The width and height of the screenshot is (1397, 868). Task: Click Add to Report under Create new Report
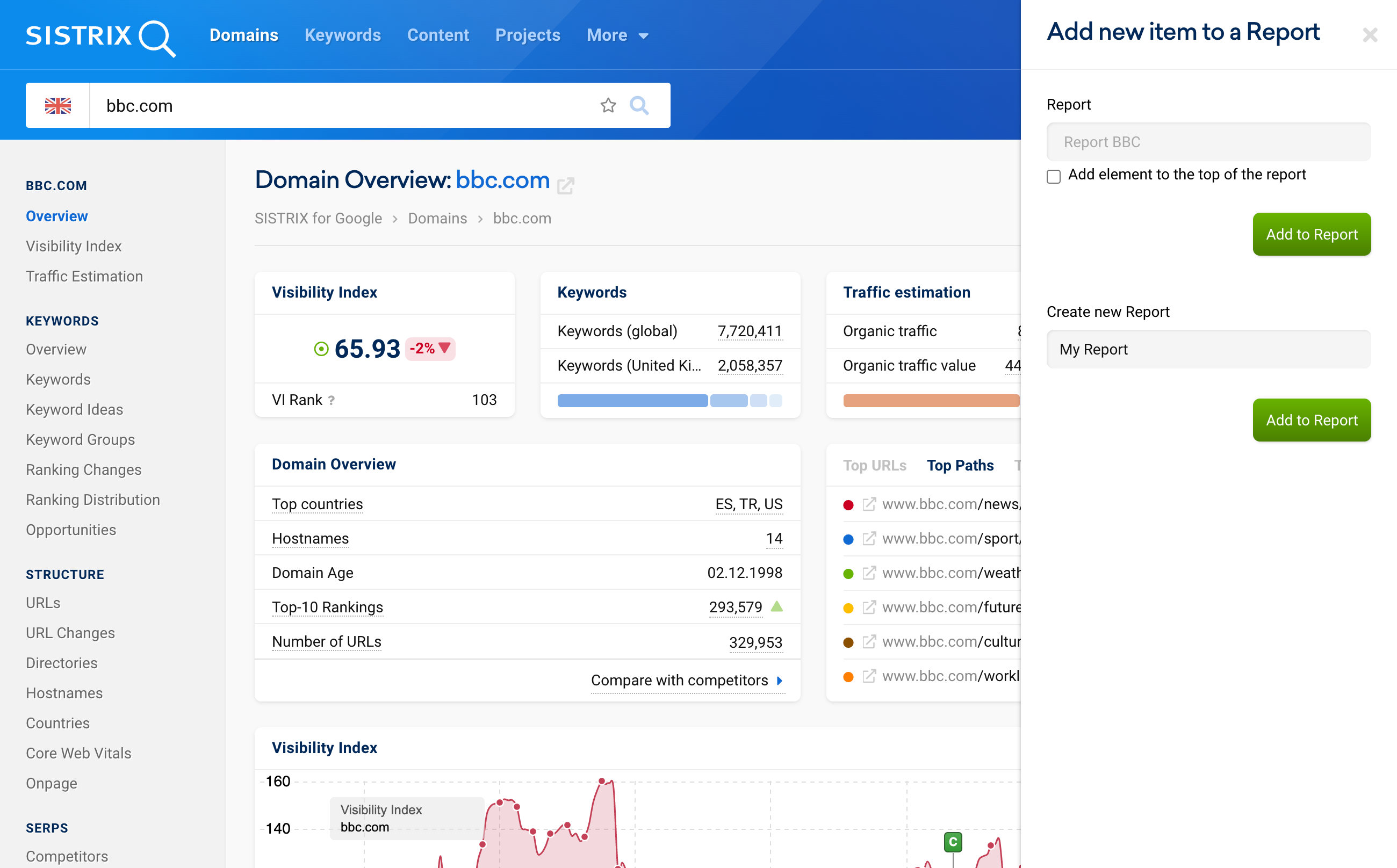[x=1312, y=419]
